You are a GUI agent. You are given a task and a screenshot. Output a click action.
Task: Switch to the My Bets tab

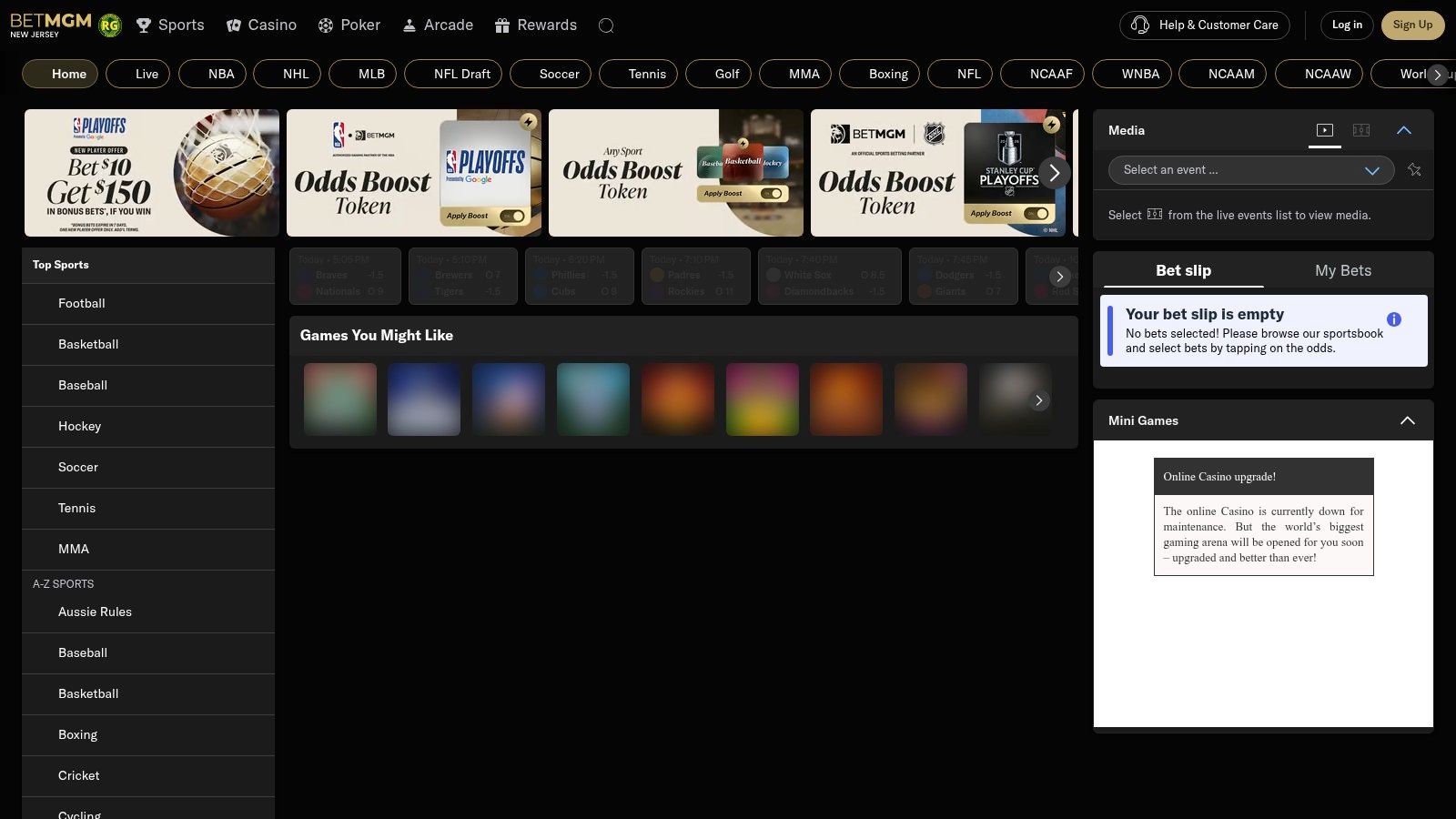(x=1342, y=270)
